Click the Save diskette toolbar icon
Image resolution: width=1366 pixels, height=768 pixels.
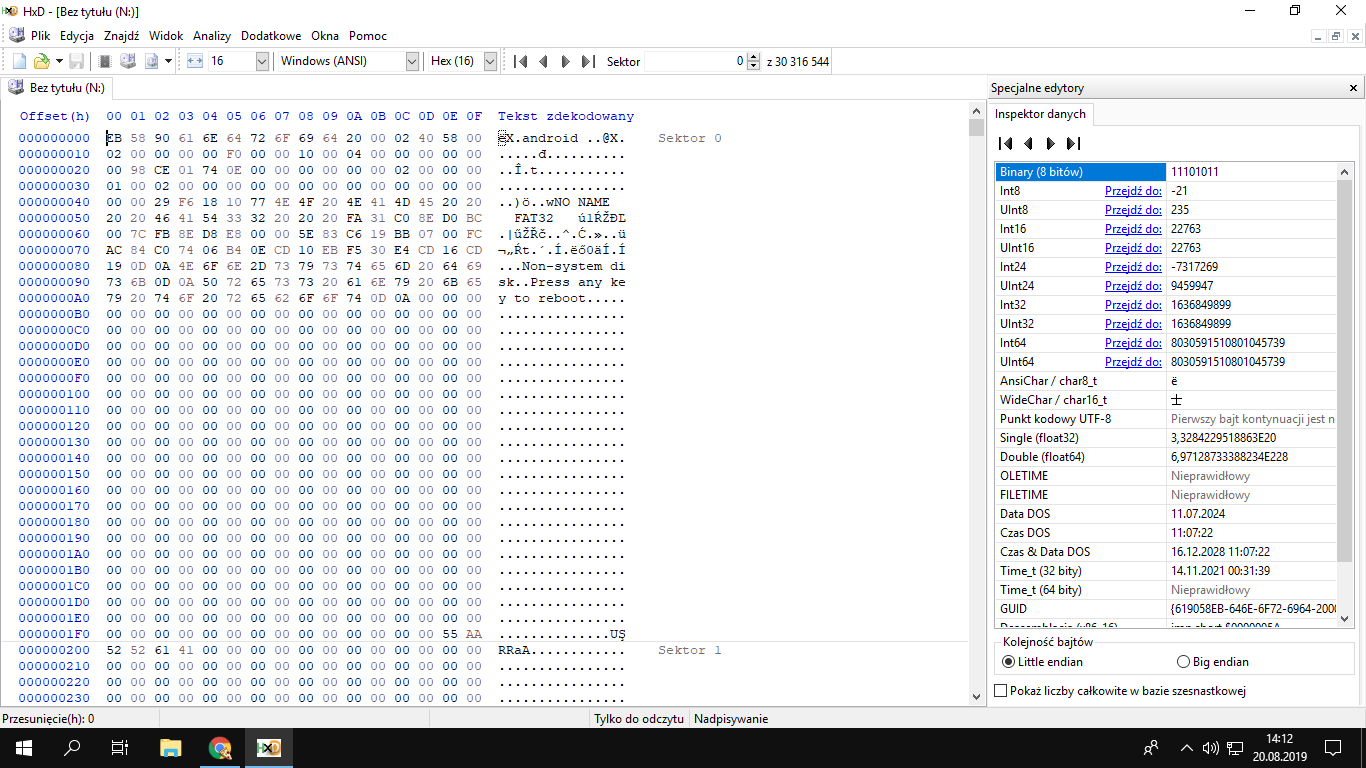(x=76, y=61)
